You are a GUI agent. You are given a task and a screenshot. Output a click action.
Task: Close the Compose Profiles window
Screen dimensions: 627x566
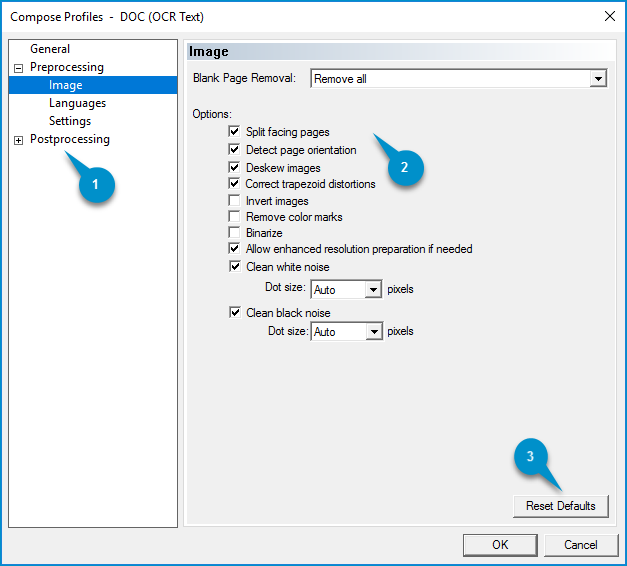pyautogui.click(x=610, y=16)
